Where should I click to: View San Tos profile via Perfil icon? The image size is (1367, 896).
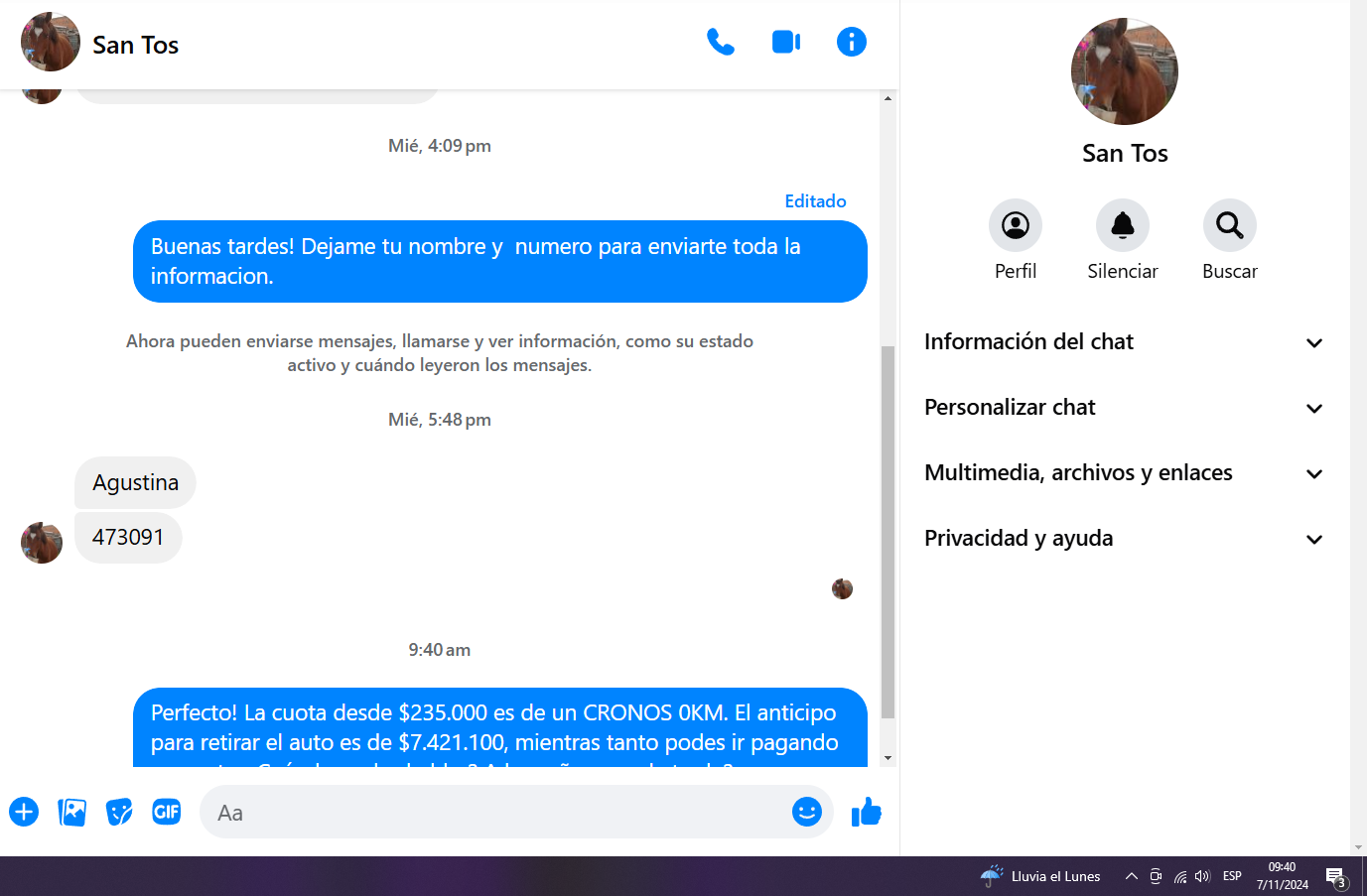pyautogui.click(x=1016, y=225)
